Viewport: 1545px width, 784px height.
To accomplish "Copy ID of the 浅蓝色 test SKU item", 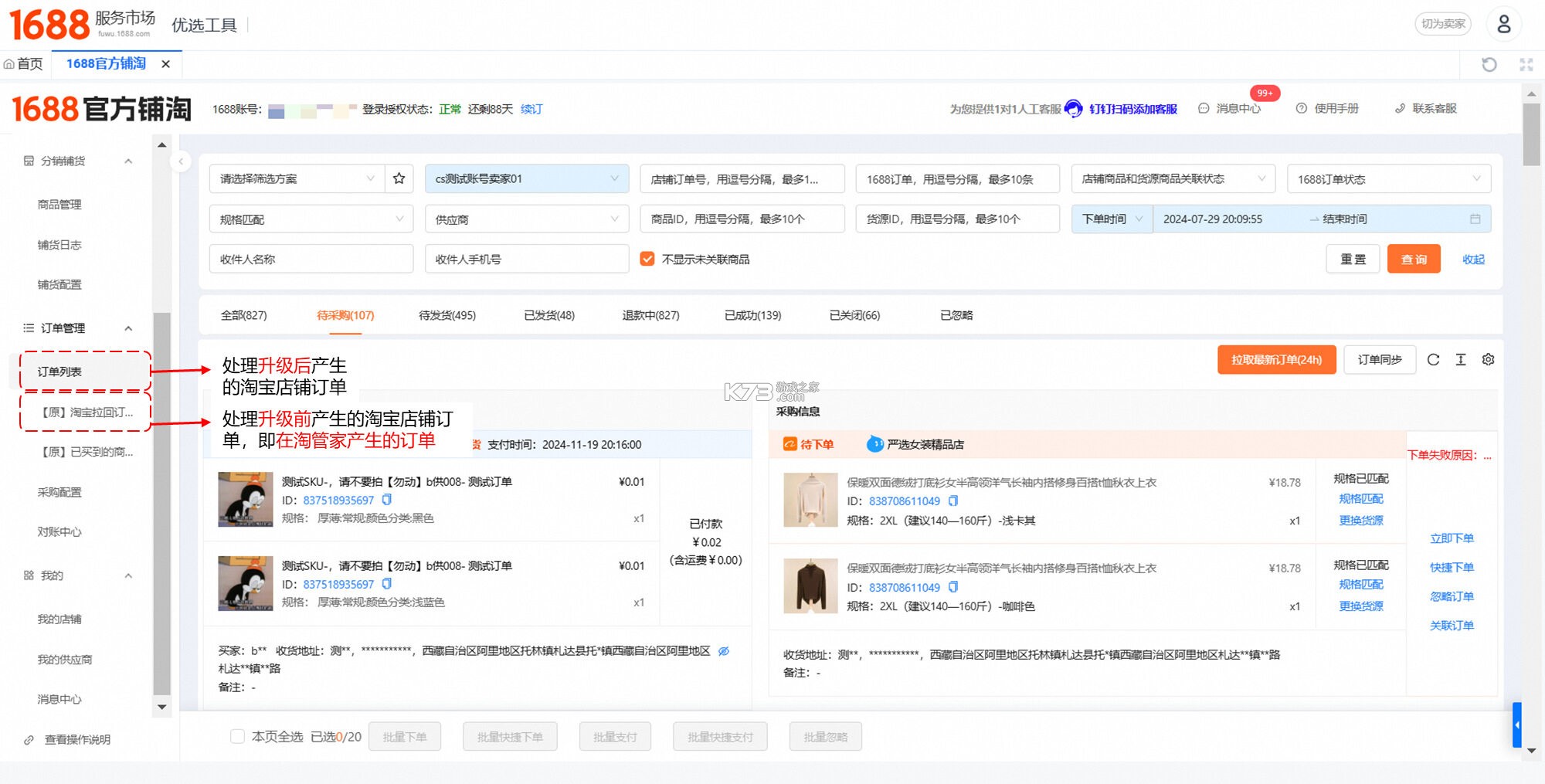I will [x=387, y=584].
